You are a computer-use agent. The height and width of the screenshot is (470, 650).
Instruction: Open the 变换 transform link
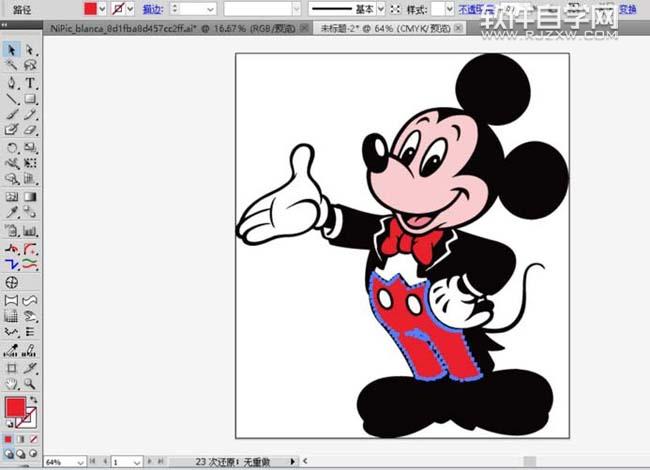(x=628, y=9)
